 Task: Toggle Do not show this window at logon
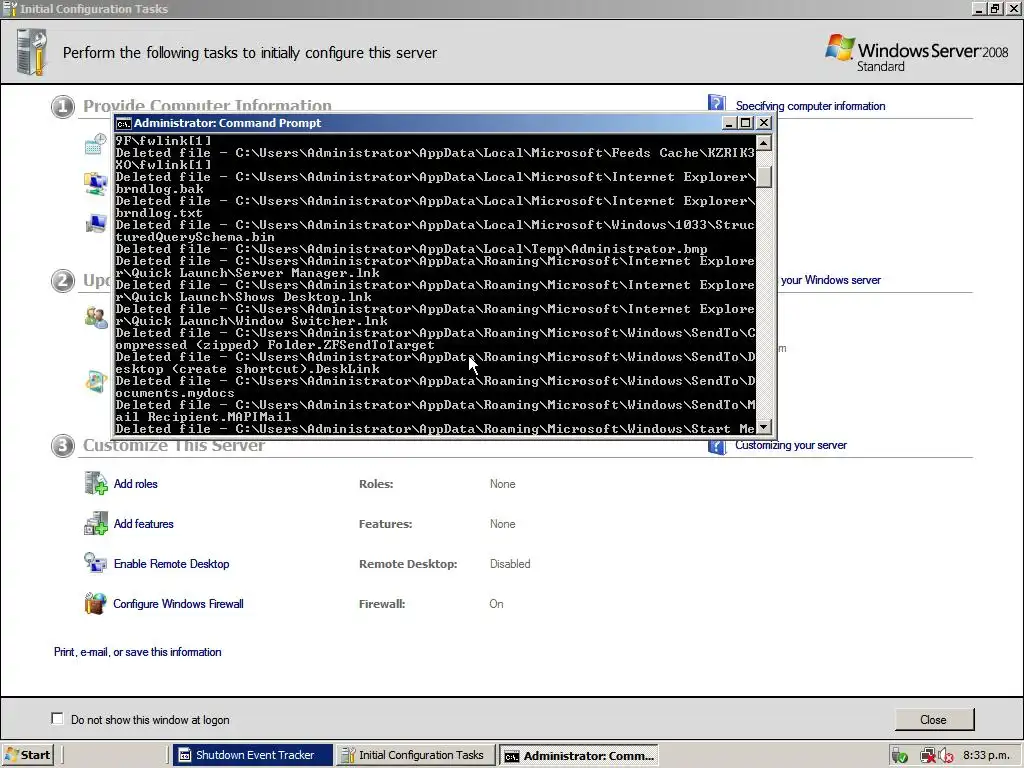click(x=57, y=718)
